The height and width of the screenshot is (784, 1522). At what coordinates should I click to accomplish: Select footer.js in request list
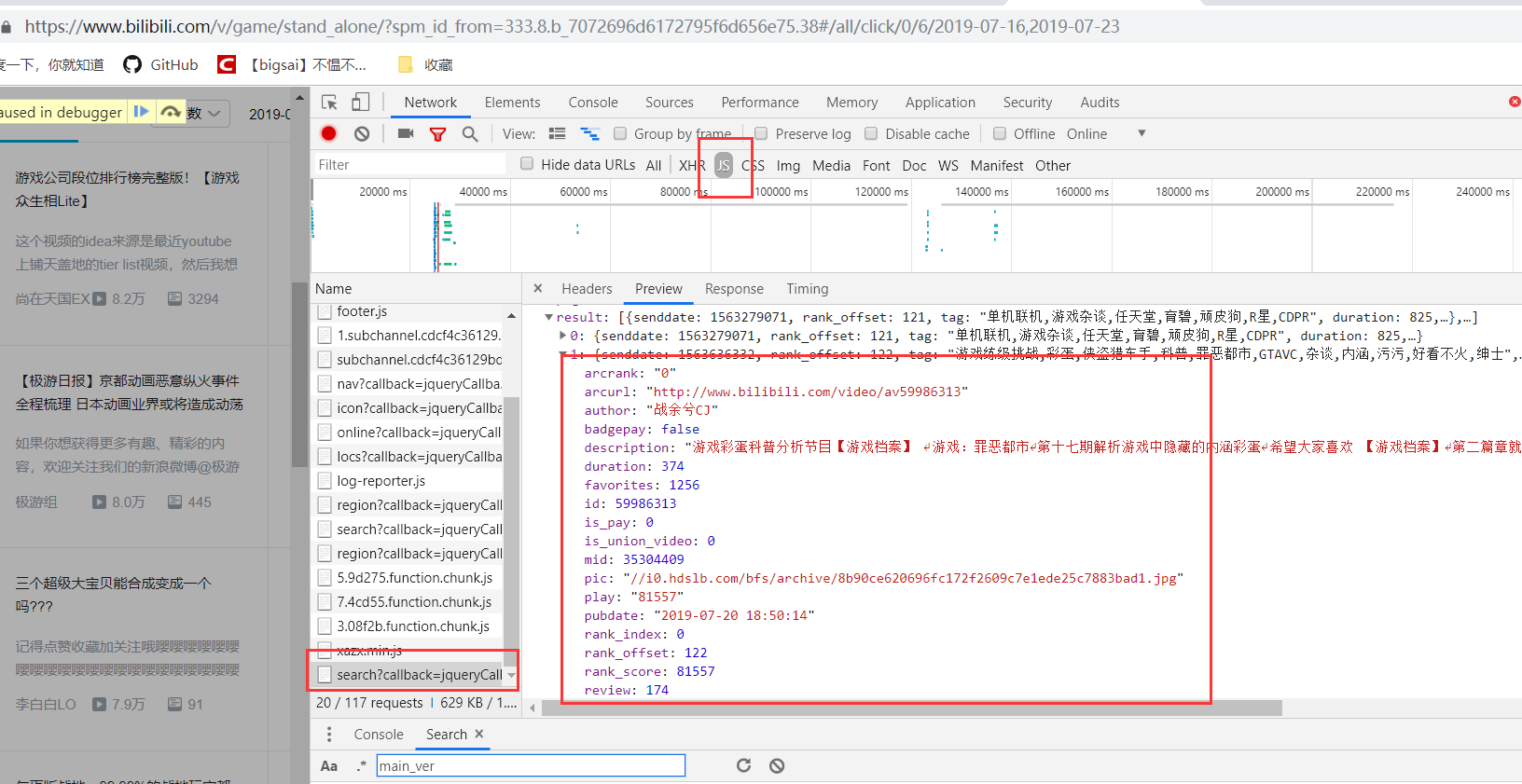[x=408, y=311]
